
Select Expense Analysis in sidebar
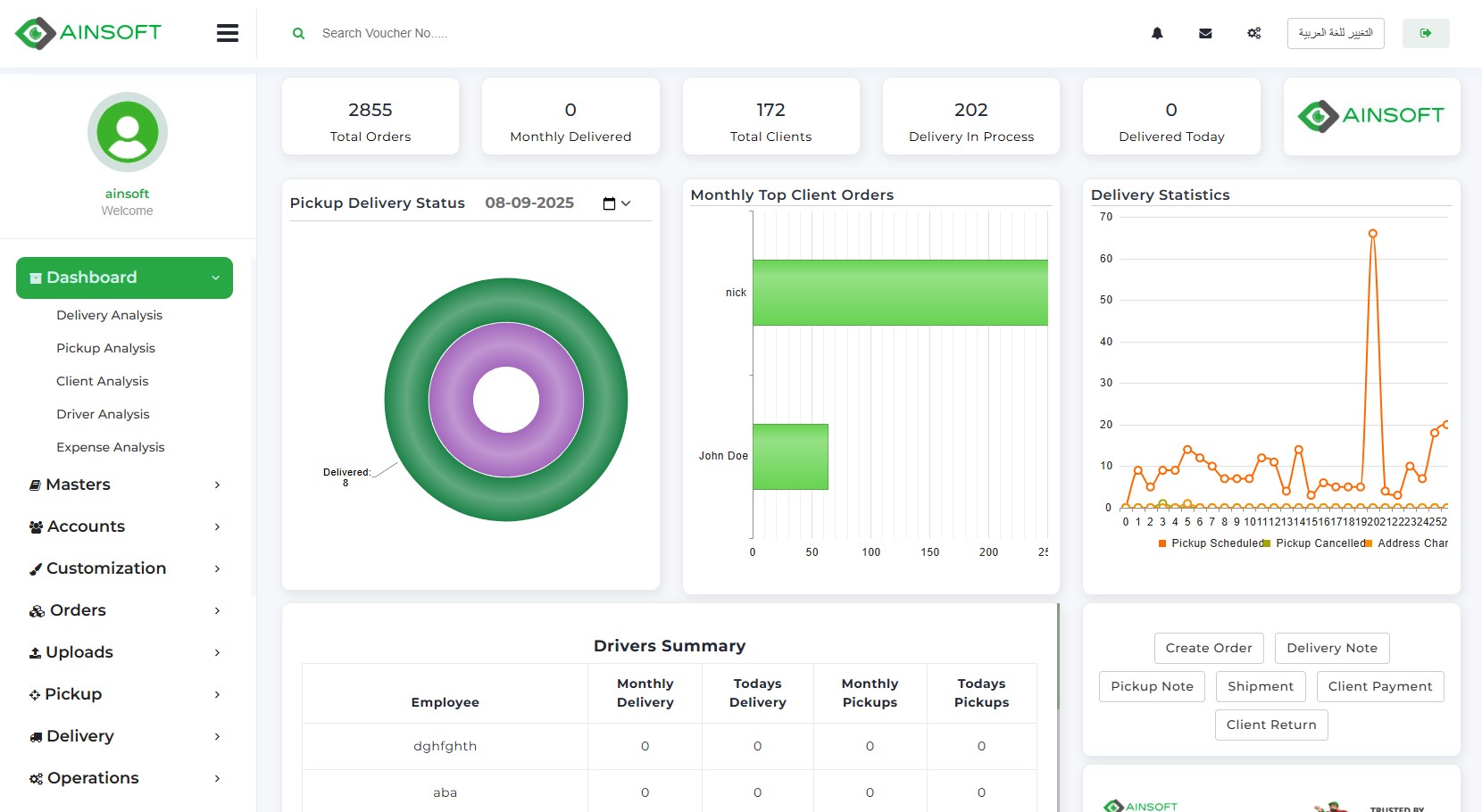(x=110, y=447)
